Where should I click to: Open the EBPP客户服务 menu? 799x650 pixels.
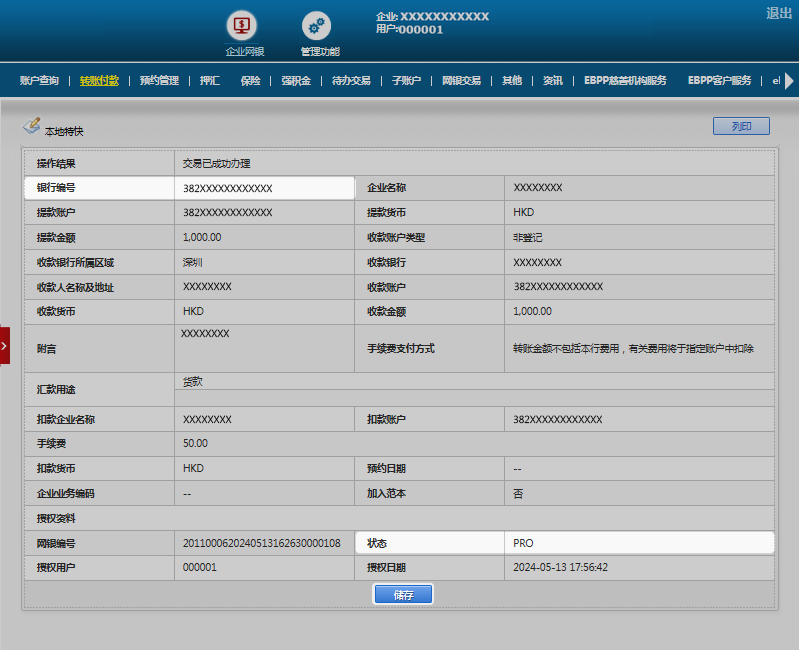point(719,80)
